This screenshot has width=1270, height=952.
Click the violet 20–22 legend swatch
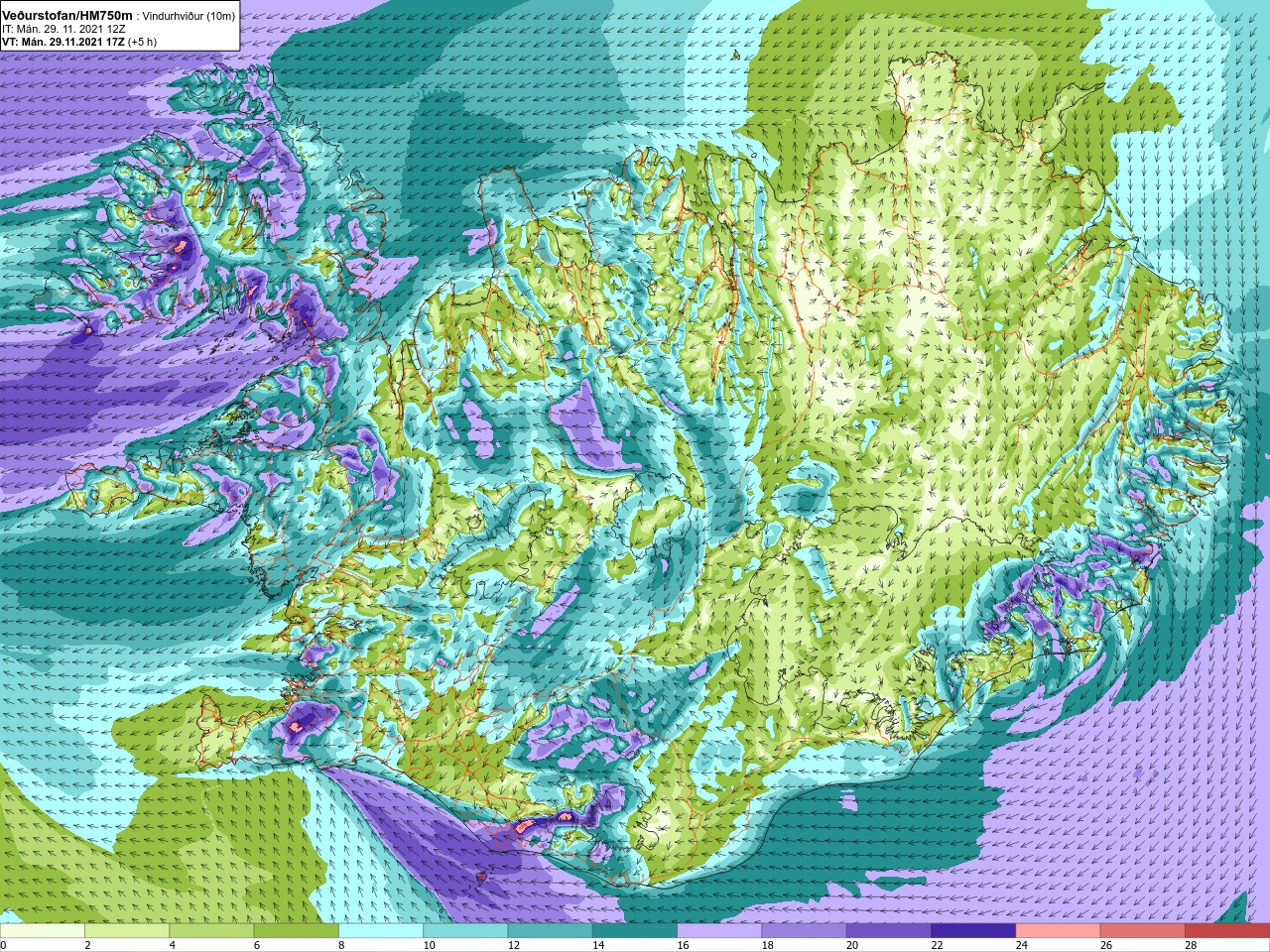[x=889, y=931]
